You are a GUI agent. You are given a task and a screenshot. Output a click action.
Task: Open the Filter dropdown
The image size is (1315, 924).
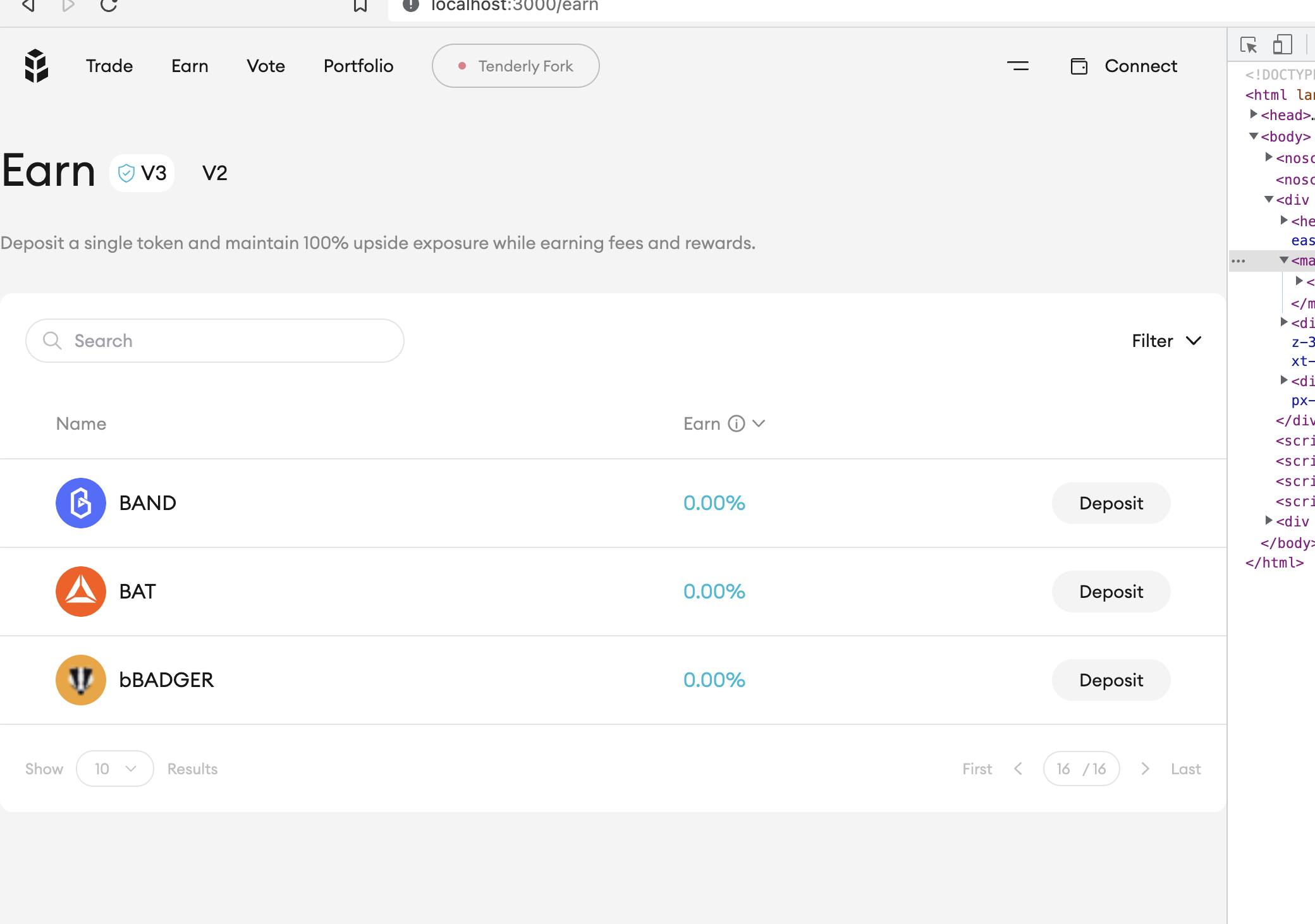[x=1166, y=341]
